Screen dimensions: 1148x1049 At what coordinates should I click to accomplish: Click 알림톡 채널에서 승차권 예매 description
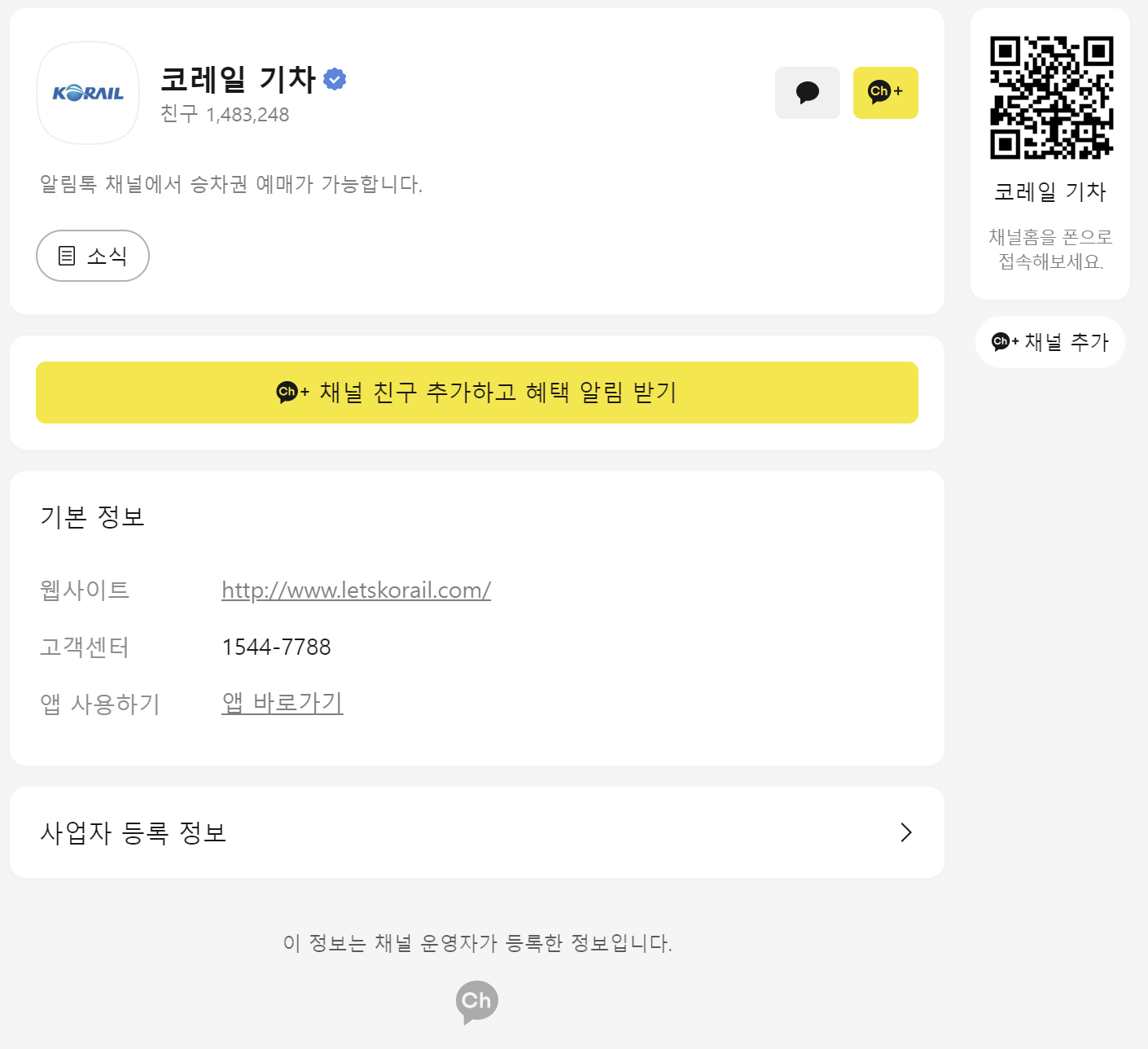[x=231, y=184]
